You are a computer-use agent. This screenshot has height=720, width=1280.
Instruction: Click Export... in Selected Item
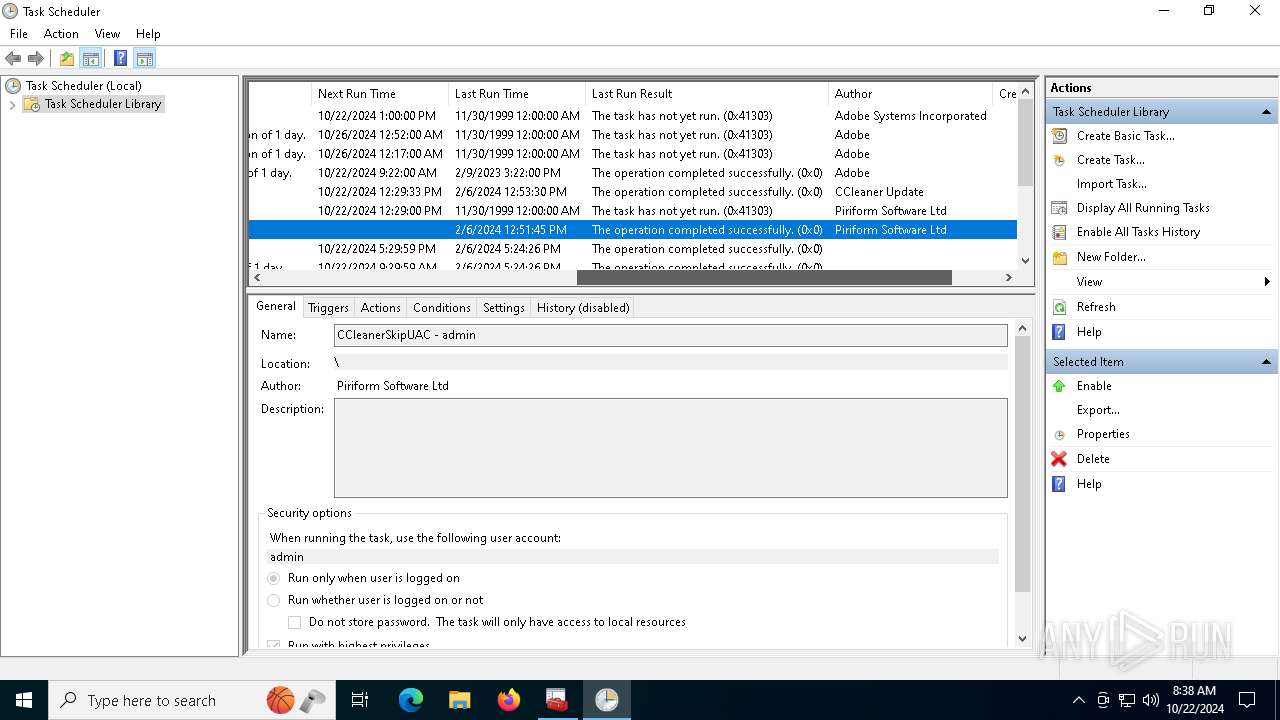tap(1098, 410)
